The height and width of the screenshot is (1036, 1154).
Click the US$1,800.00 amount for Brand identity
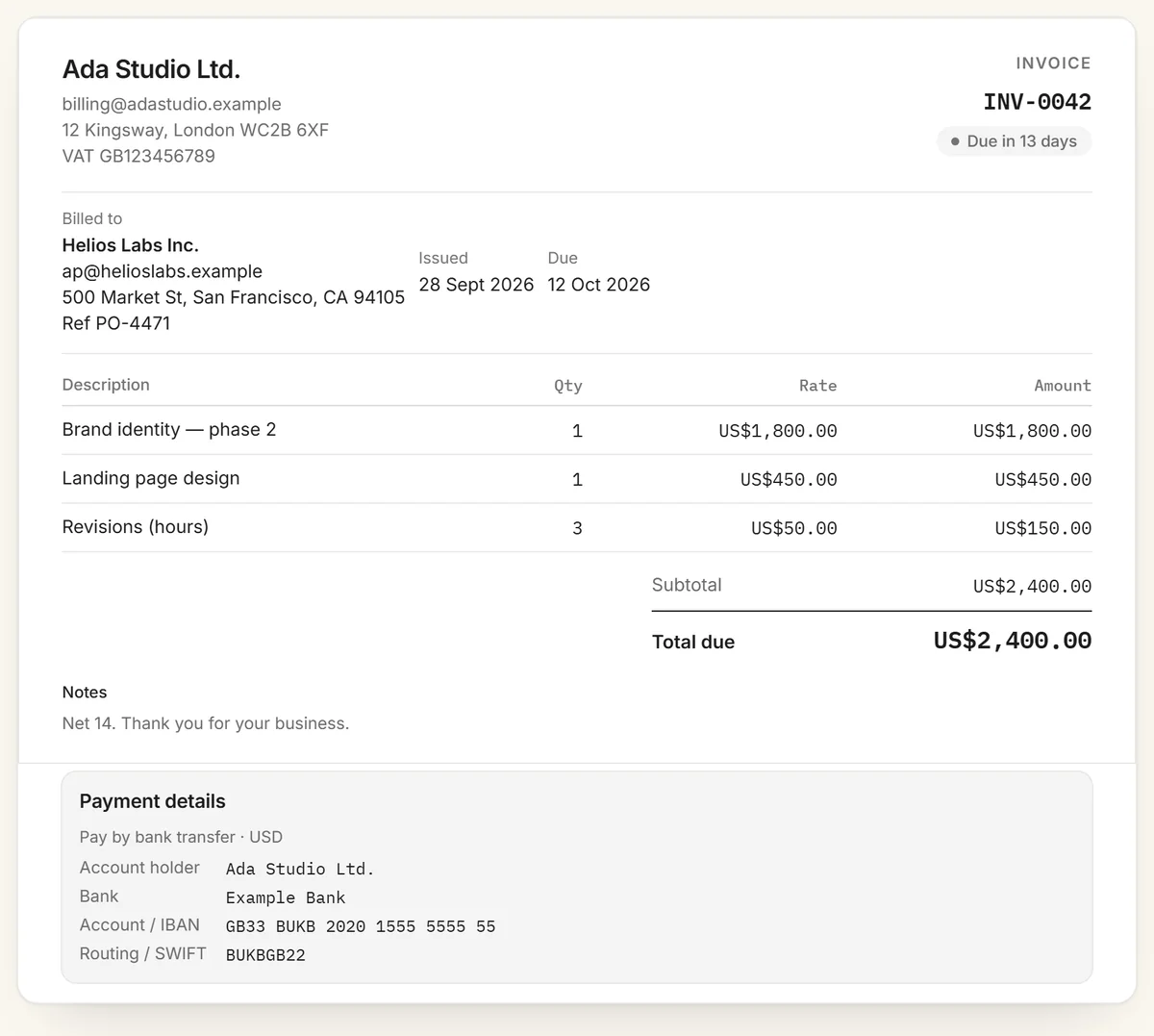click(1032, 431)
